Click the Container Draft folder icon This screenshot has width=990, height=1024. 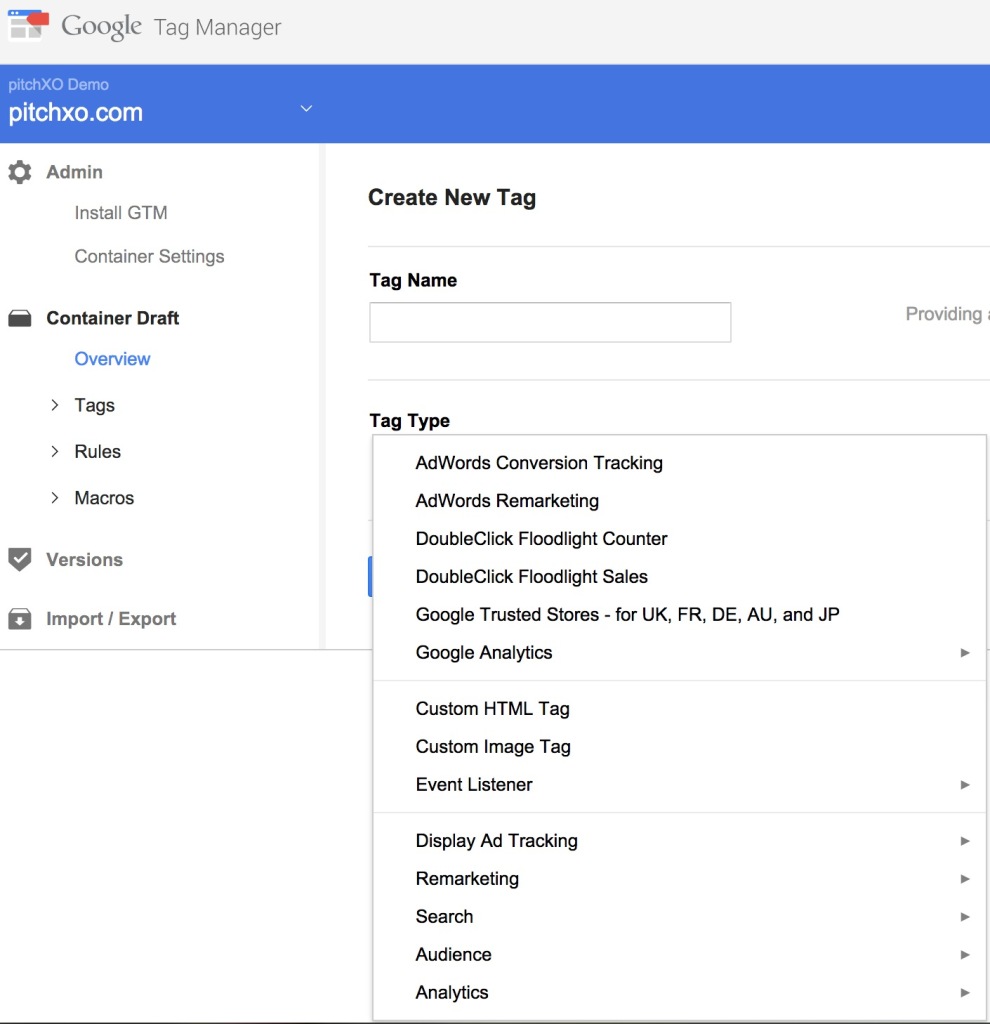[20, 318]
